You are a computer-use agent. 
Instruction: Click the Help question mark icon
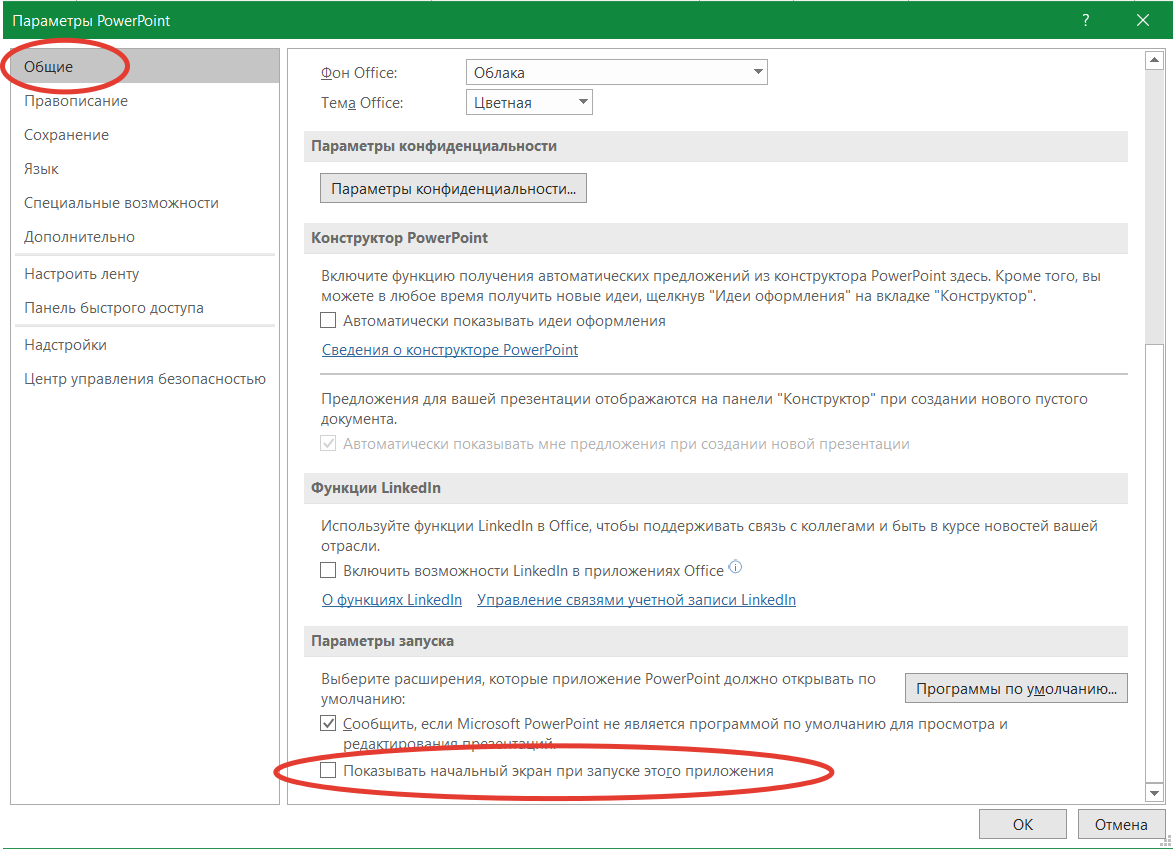click(1086, 20)
